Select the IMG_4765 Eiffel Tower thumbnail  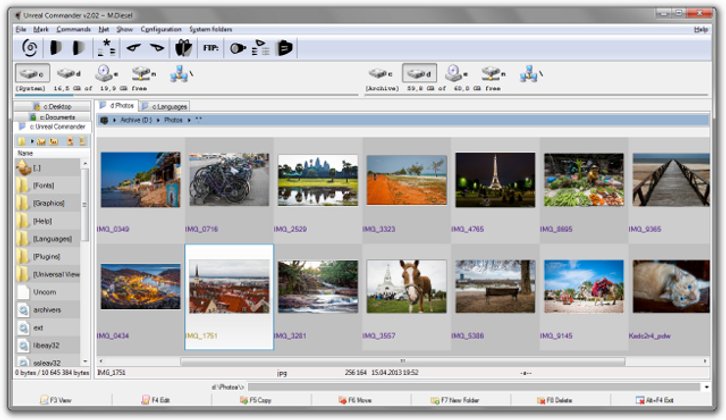pyautogui.click(x=495, y=180)
